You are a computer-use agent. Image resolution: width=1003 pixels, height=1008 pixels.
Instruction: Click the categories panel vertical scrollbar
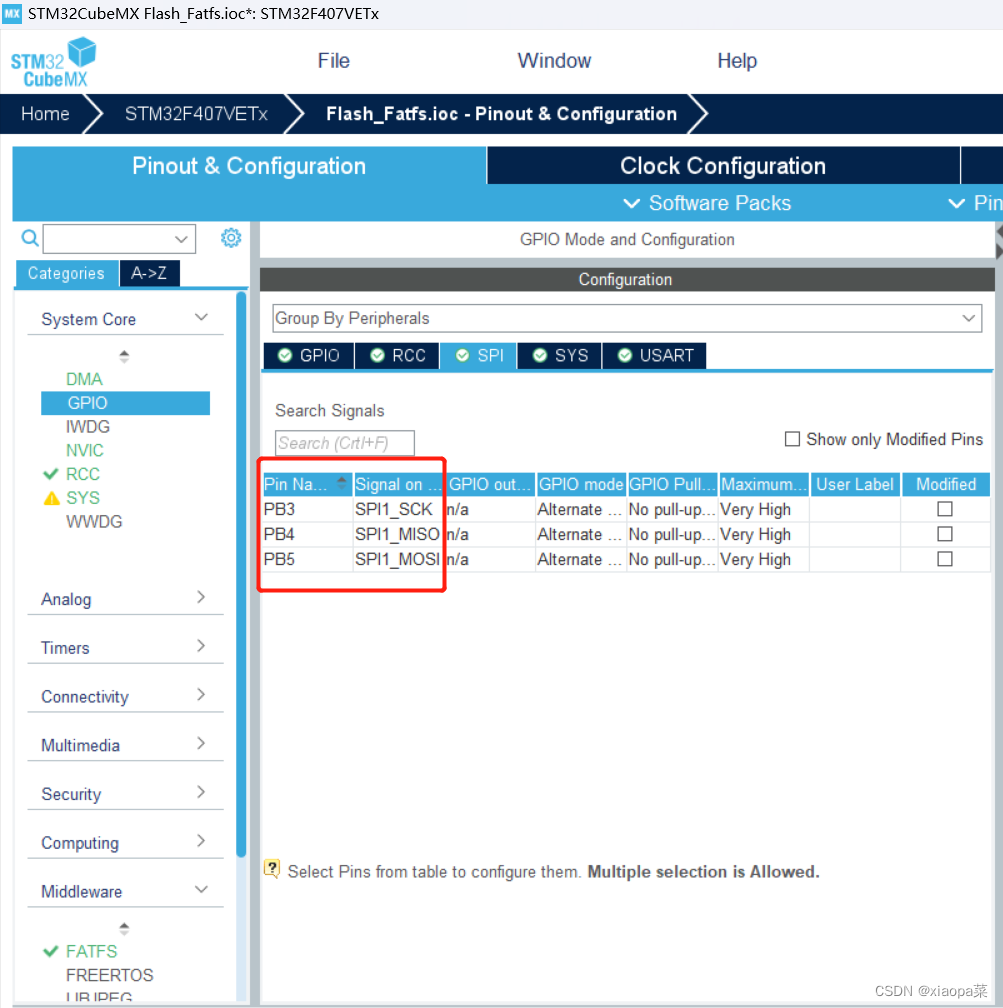[242, 575]
